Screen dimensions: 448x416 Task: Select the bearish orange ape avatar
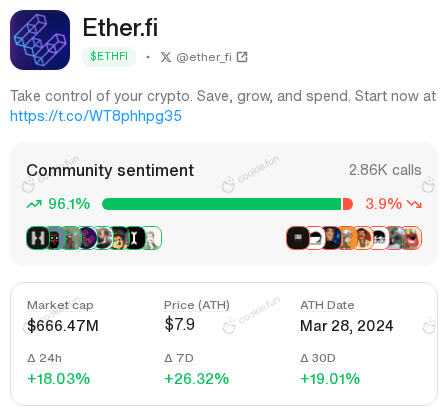(347, 238)
